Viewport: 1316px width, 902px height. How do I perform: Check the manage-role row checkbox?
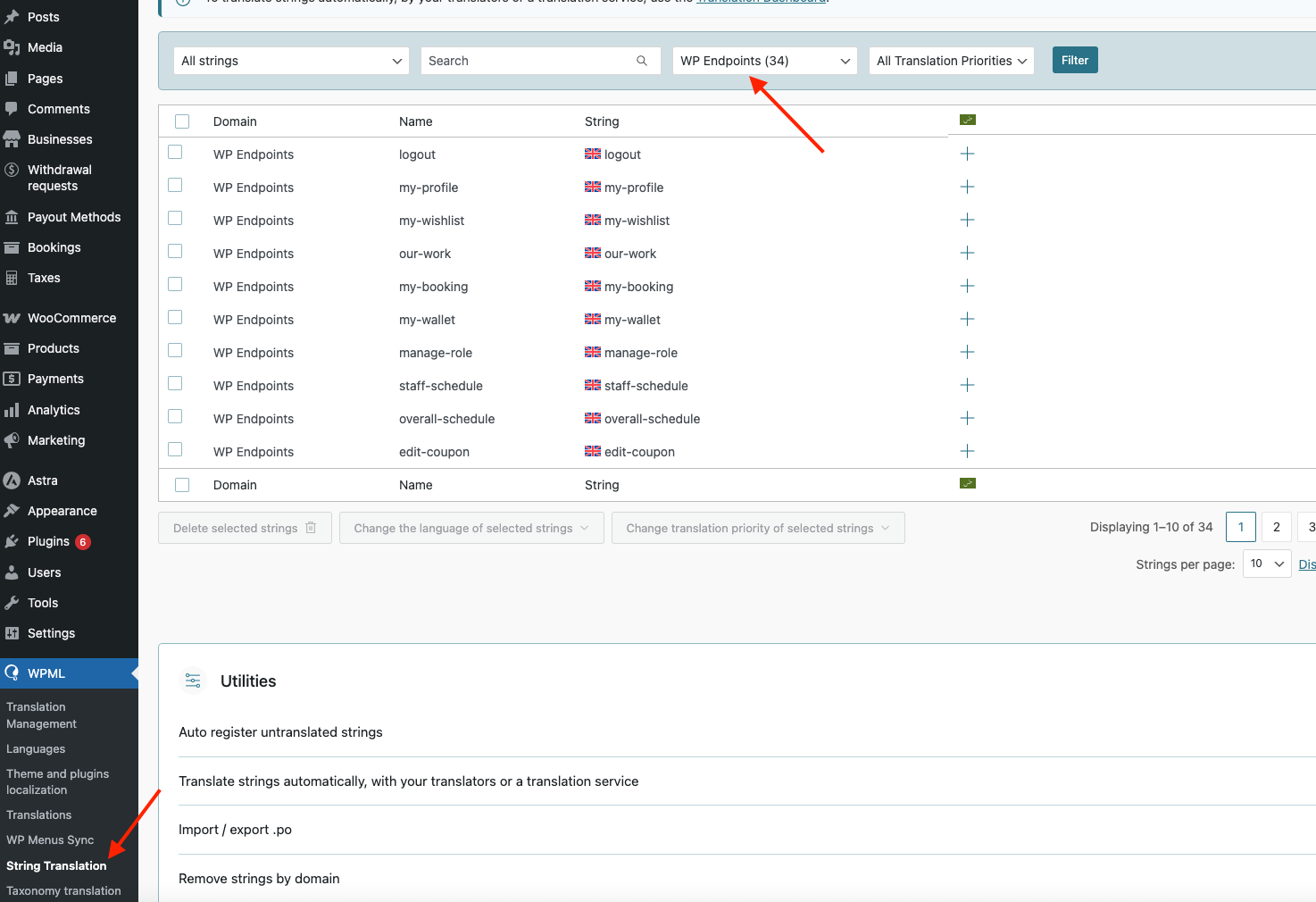[175, 350]
